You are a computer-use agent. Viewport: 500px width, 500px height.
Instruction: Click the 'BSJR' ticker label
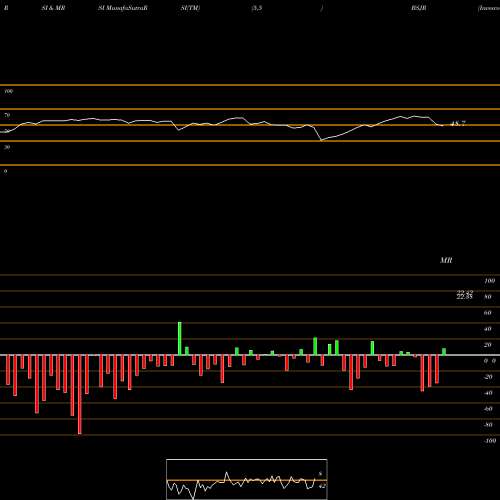(419, 8)
